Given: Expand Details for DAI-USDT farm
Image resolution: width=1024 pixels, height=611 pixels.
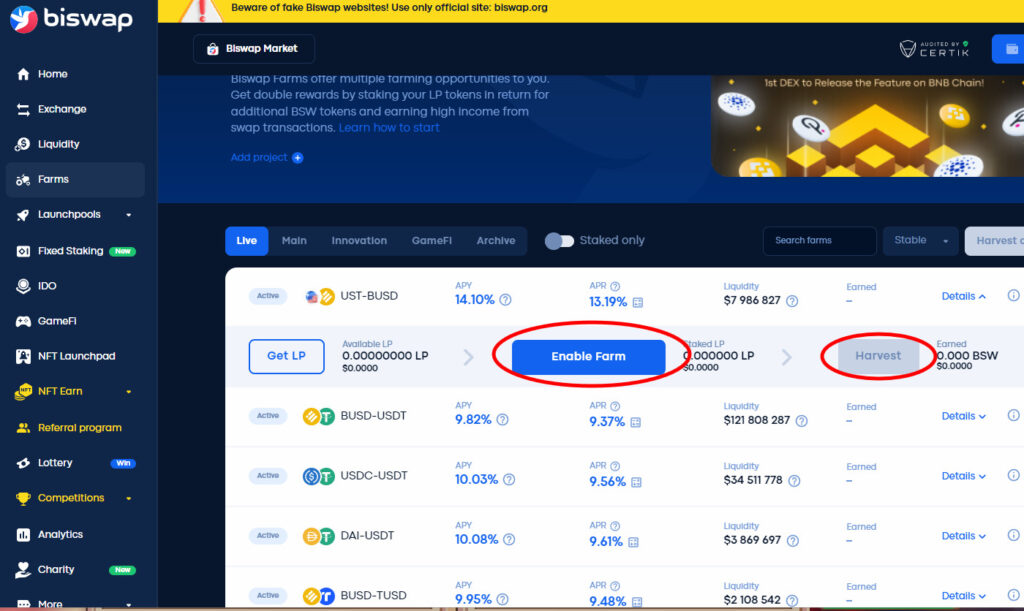Looking at the screenshot, I should [963, 537].
